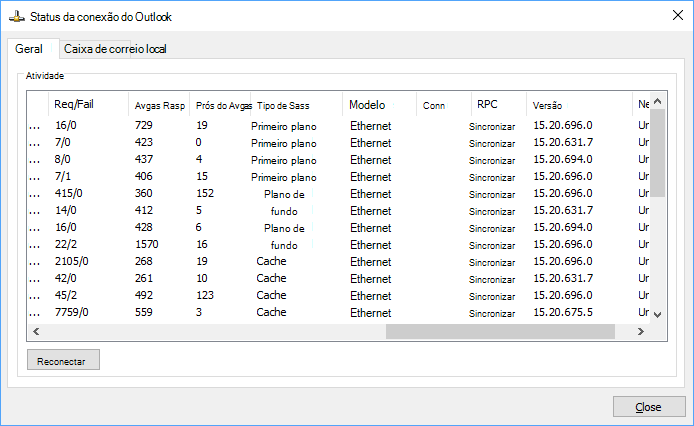Click the right arrow of horizontal scrollbar

[640, 331]
